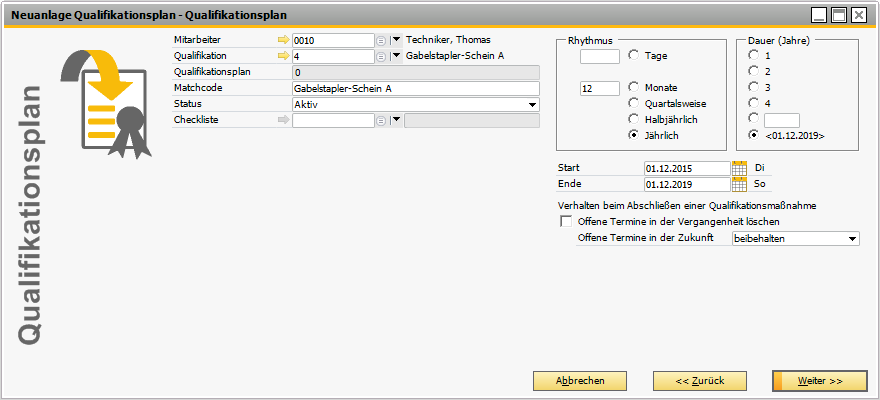Click the text Techniker, Thomas
Screen dimensions: 880x400
[x=448, y=40]
